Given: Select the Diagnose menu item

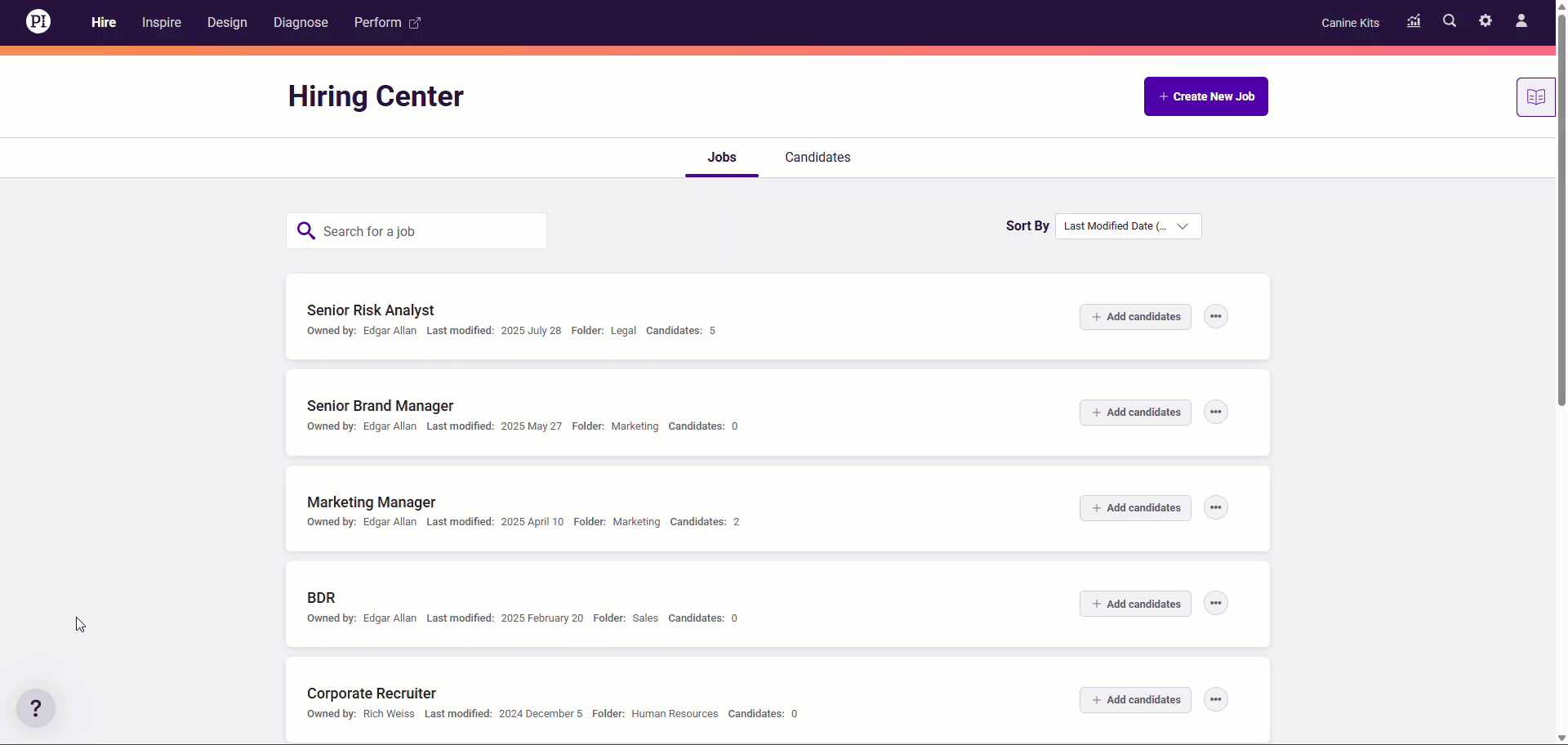Looking at the screenshot, I should click(301, 23).
